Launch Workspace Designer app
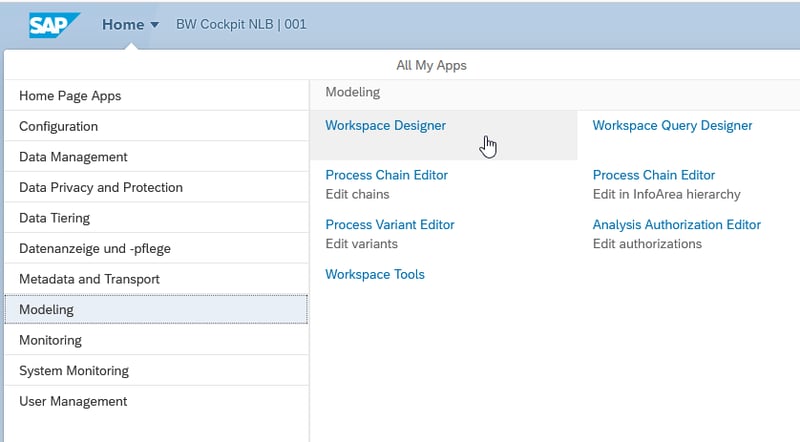This screenshot has height=442, width=800. coord(385,126)
